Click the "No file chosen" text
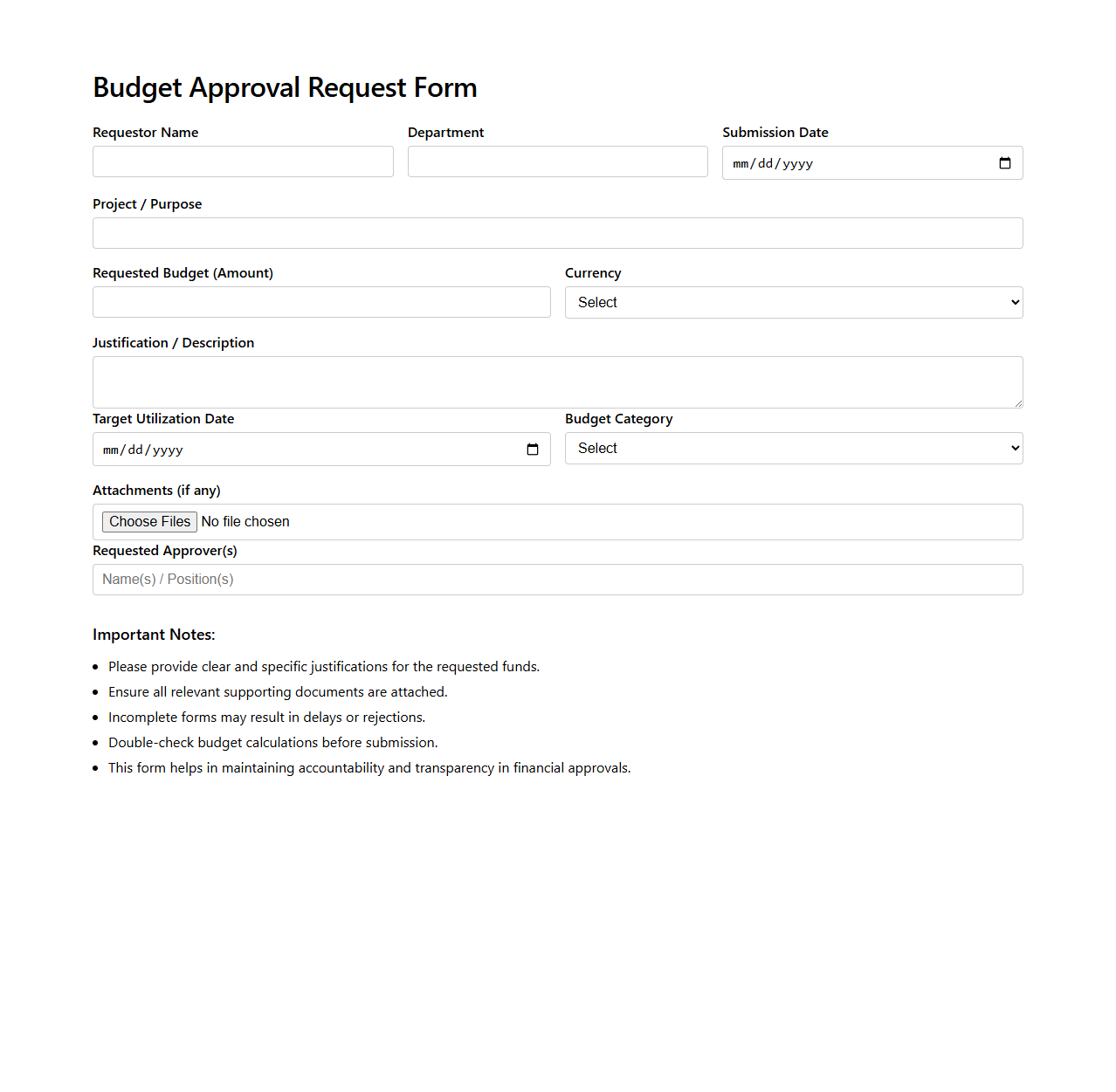Screen dimensions: 1116x1092 pos(245,521)
